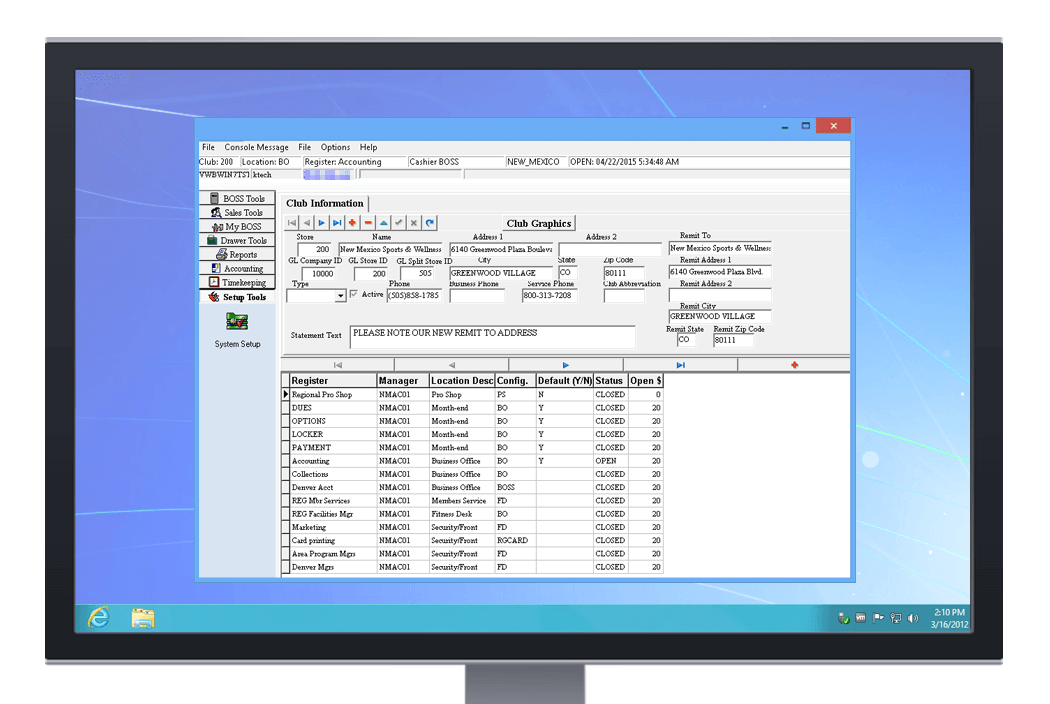
Task: Toggle the Active checkbox
Action: coord(354,294)
